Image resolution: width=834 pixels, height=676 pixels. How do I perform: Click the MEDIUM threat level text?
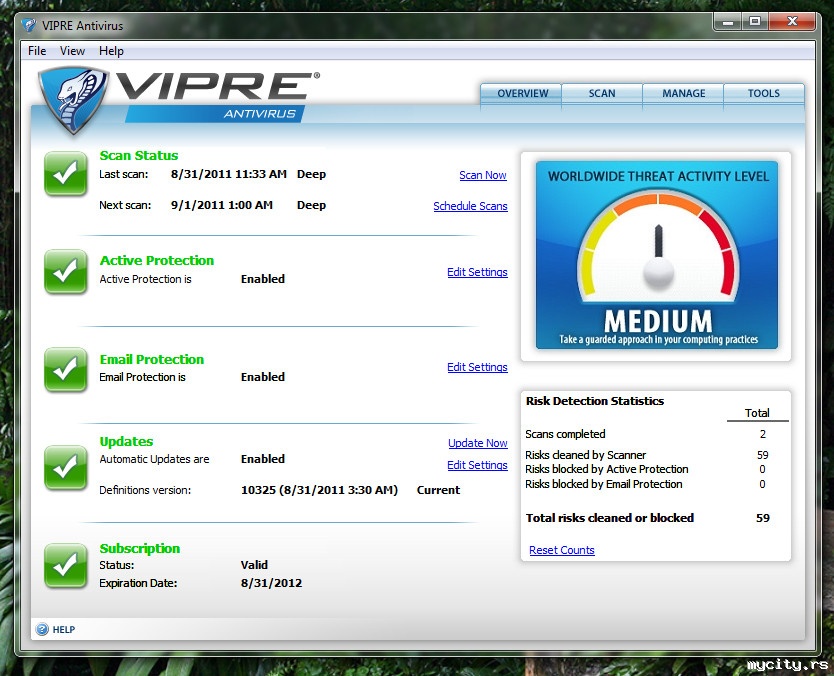[658, 321]
